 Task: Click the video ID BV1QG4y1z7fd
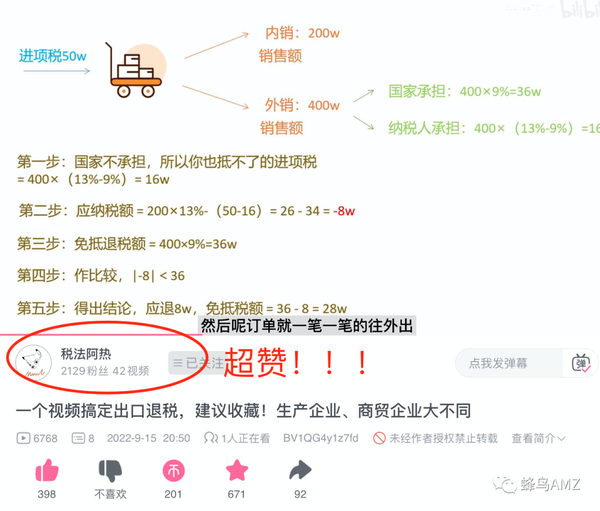pyautogui.click(x=321, y=438)
